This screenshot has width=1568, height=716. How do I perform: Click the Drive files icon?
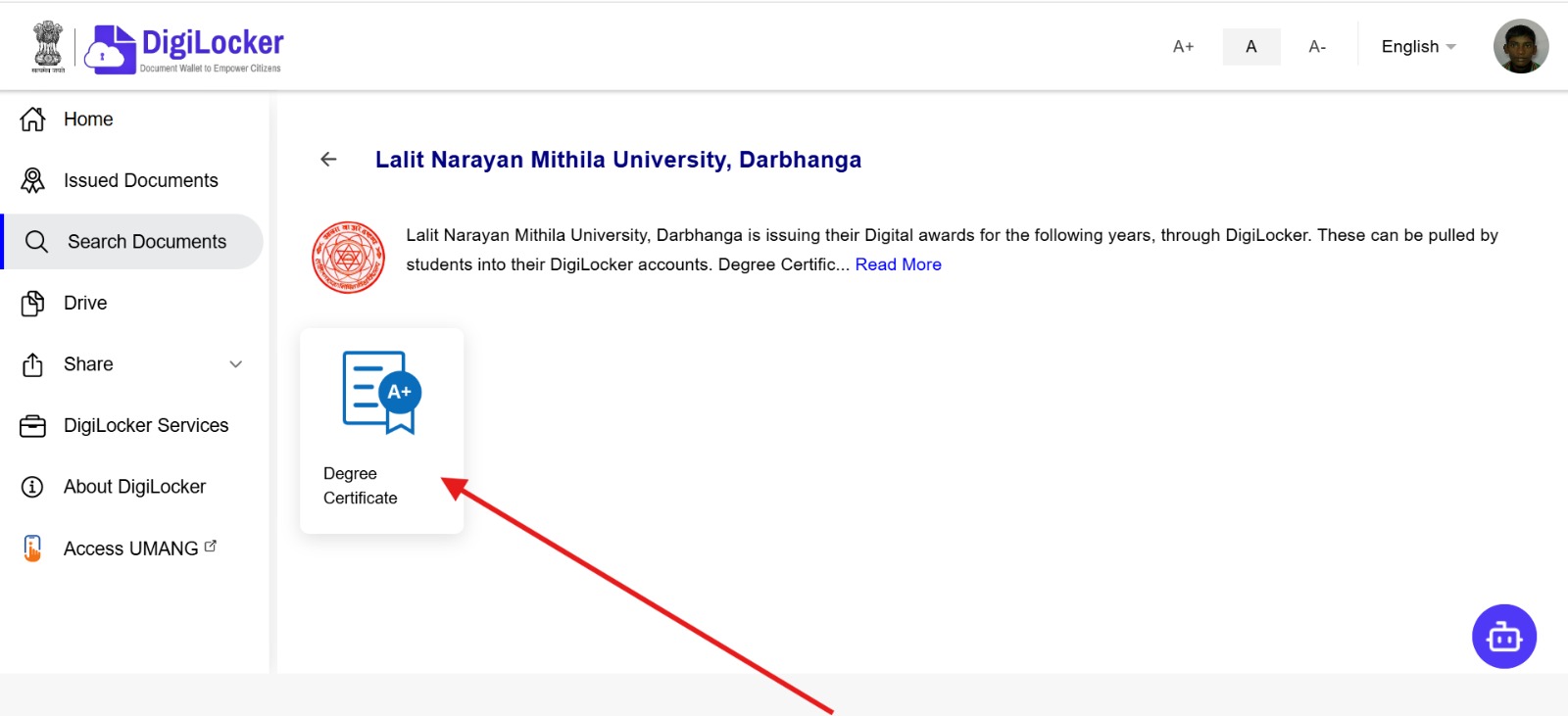tap(32, 304)
